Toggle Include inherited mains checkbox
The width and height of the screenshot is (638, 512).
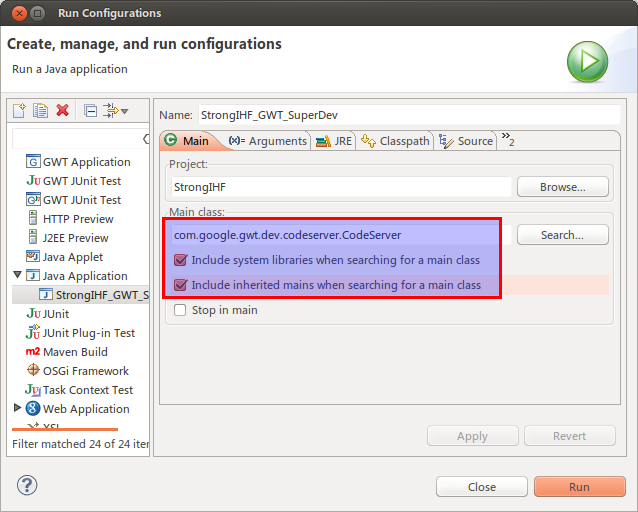click(180, 284)
